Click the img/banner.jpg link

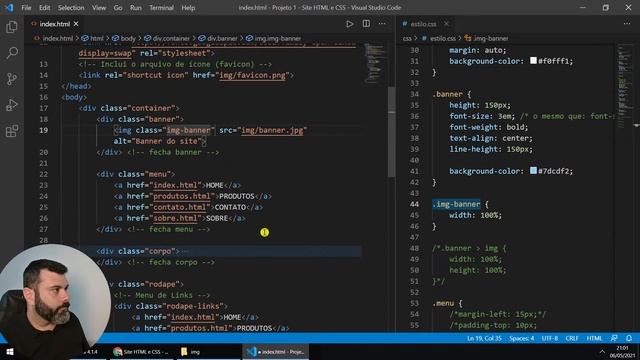(x=272, y=130)
